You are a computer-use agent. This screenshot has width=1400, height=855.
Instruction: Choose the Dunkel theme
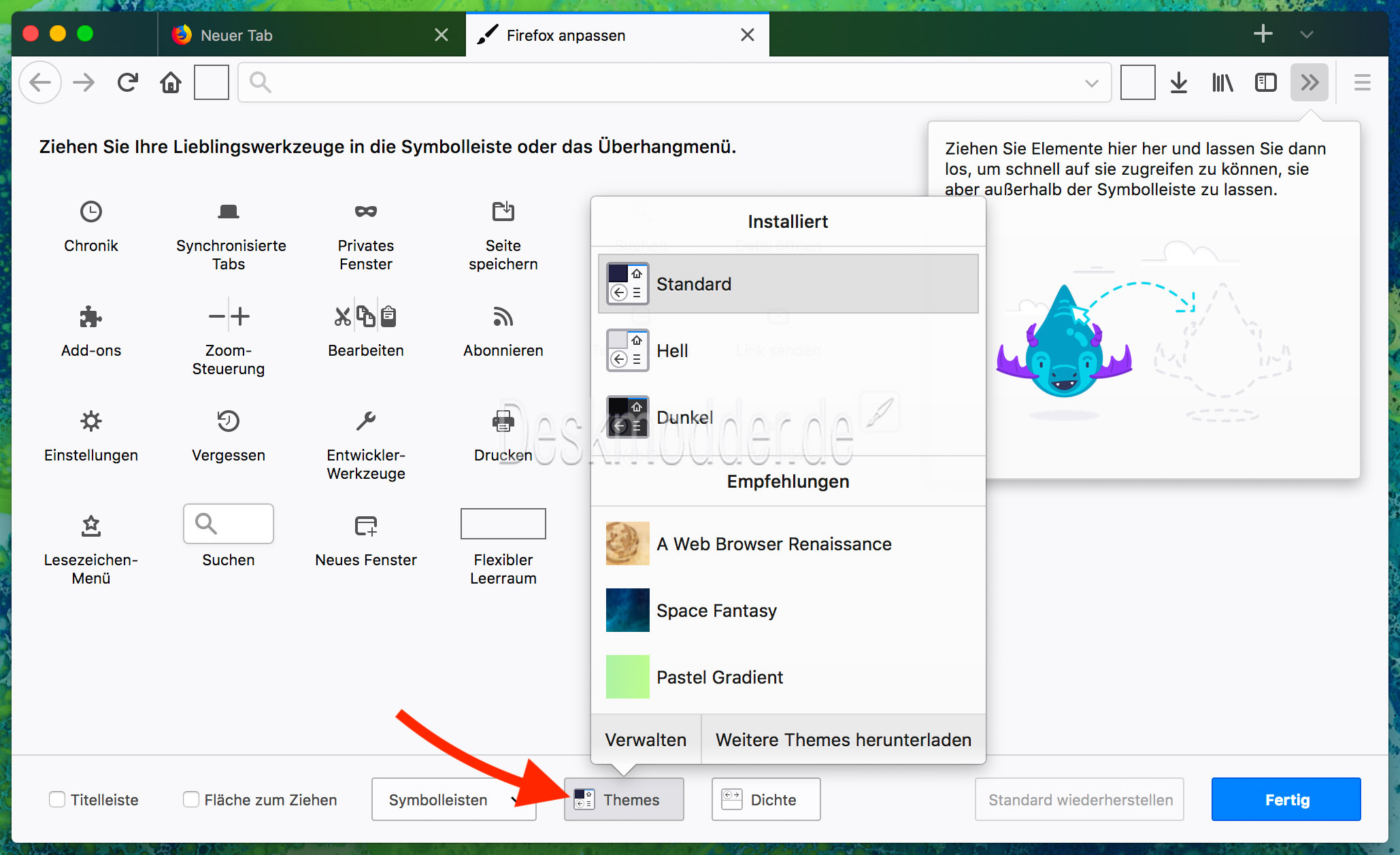tap(788, 417)
